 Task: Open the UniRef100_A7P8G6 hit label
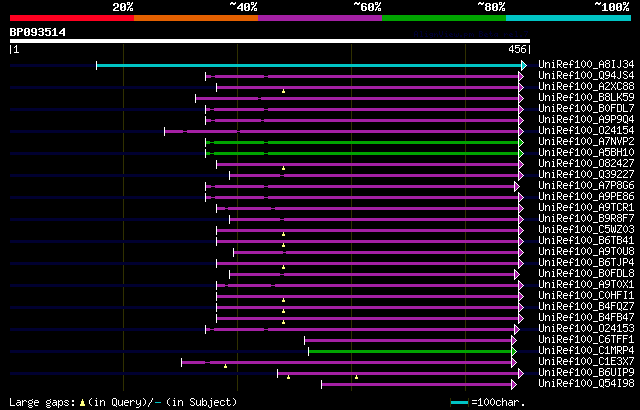coord(586,186)
